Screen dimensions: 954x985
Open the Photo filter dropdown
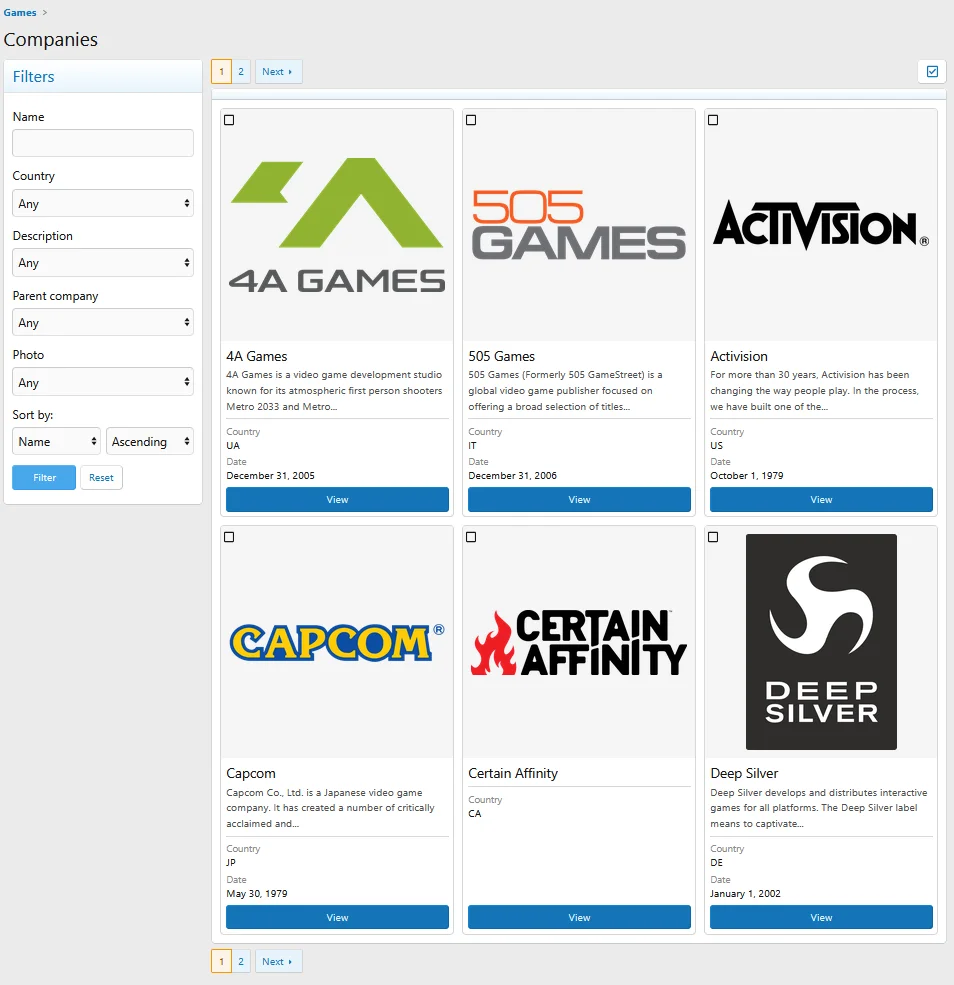coord(103,382)
